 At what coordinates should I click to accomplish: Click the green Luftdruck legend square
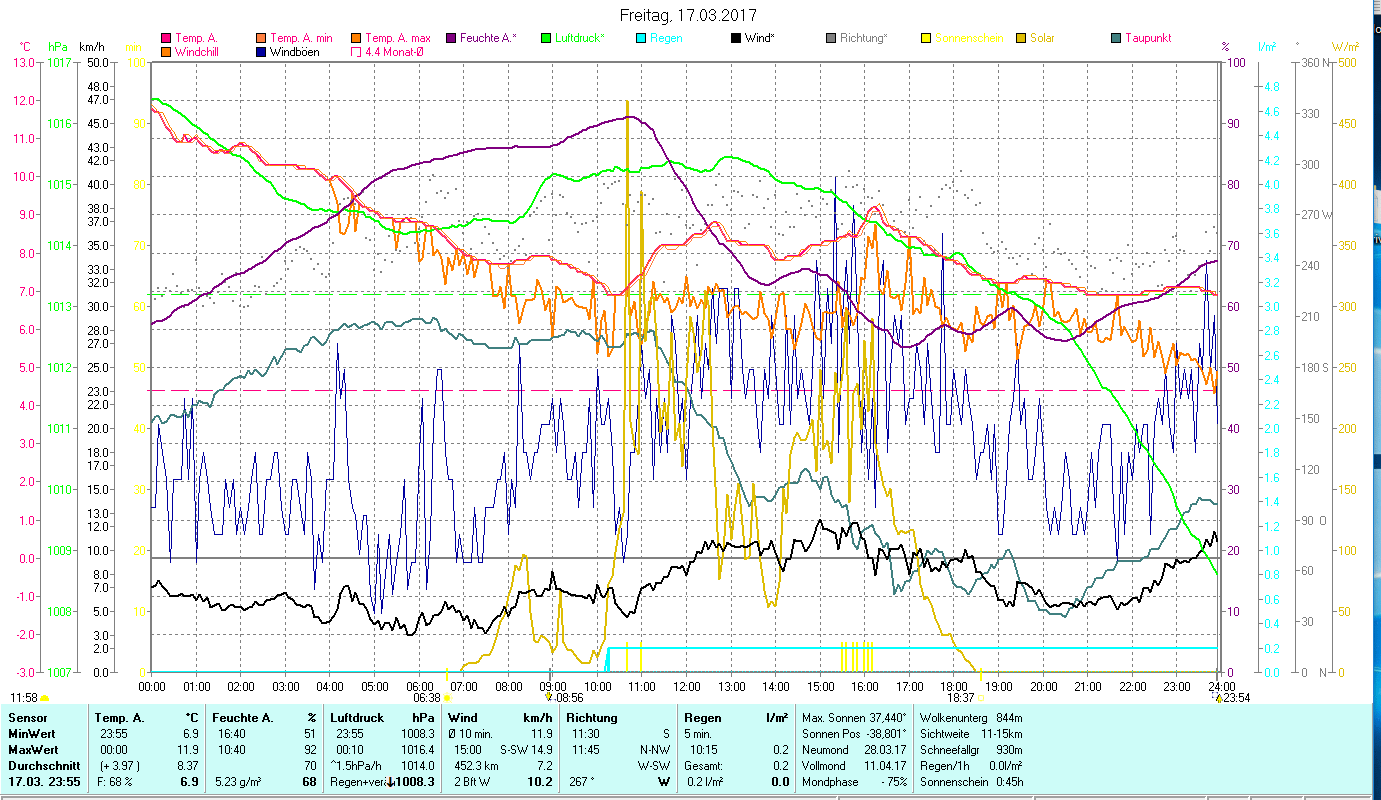tap(546, 39)
